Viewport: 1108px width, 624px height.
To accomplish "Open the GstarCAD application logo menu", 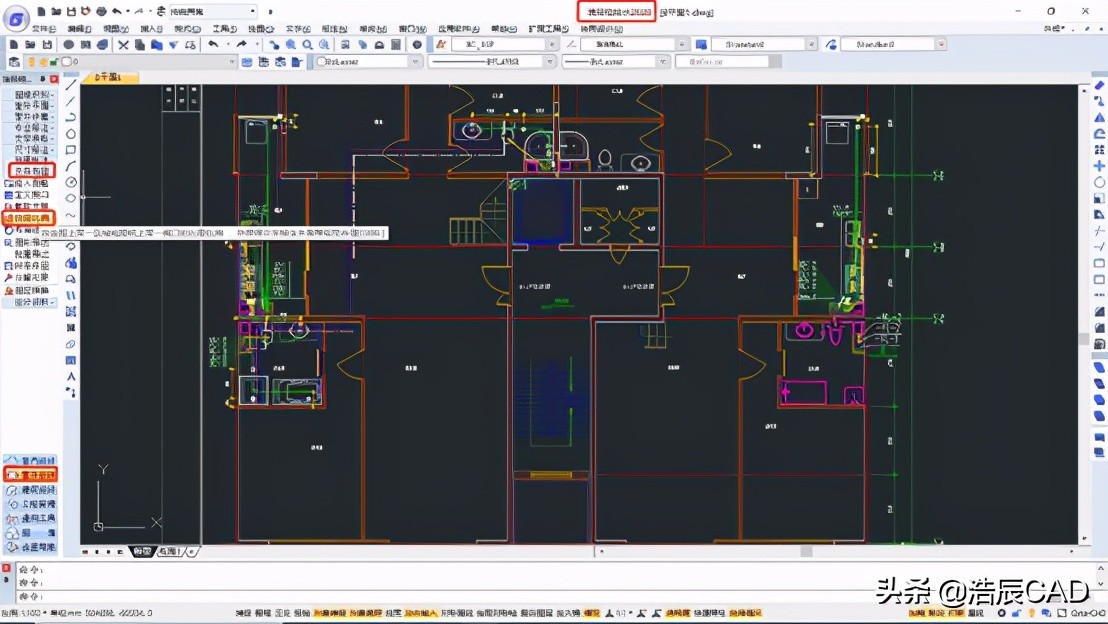I will pyautogui.click(x=16, y=17).
